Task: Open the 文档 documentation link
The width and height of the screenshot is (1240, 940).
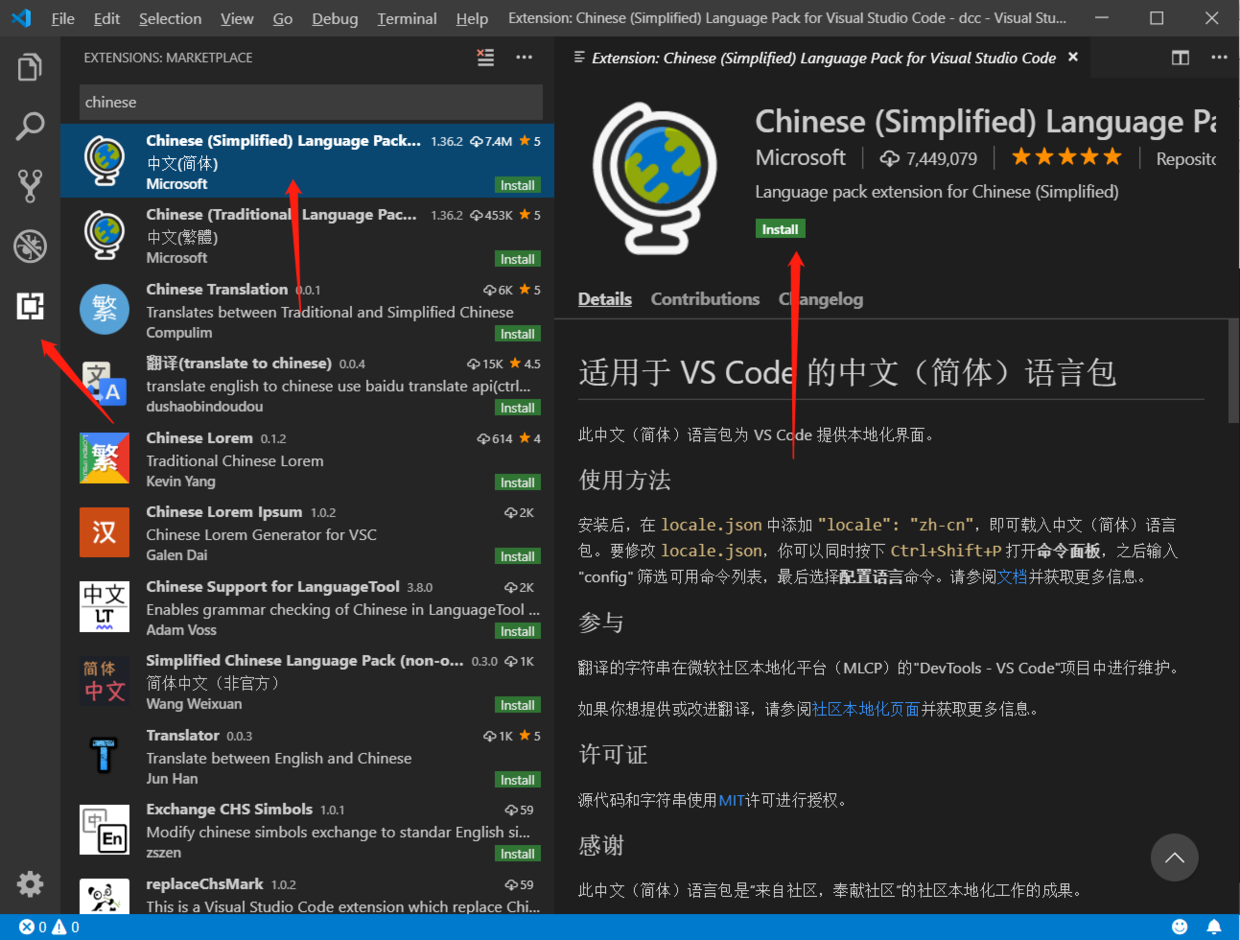Action: (1012, 577)
